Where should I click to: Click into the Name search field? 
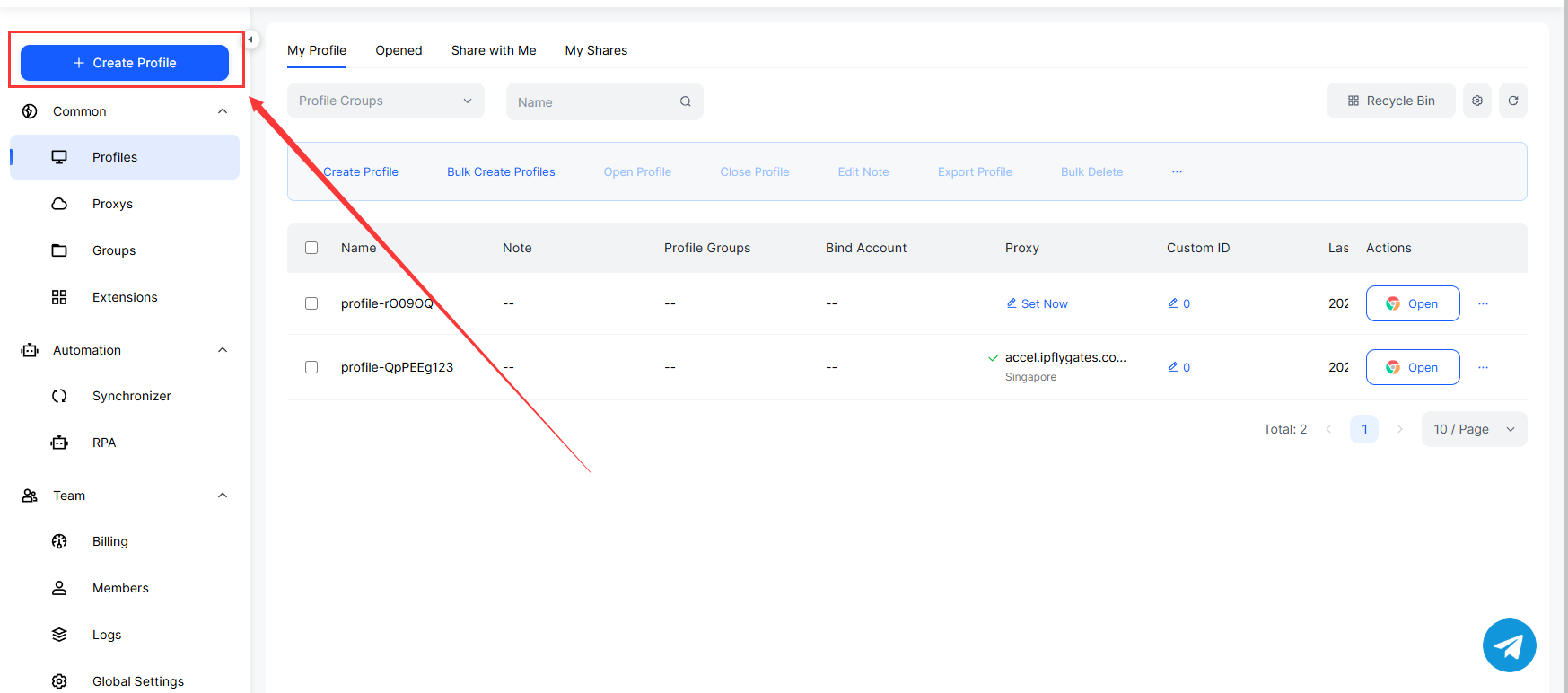(592, 101)
